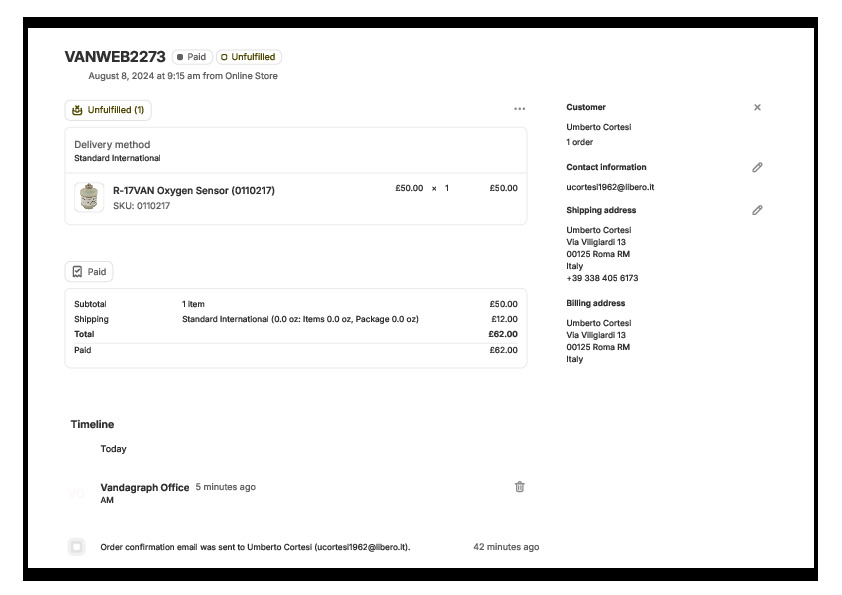Click the Paid status badge in header

192,57
